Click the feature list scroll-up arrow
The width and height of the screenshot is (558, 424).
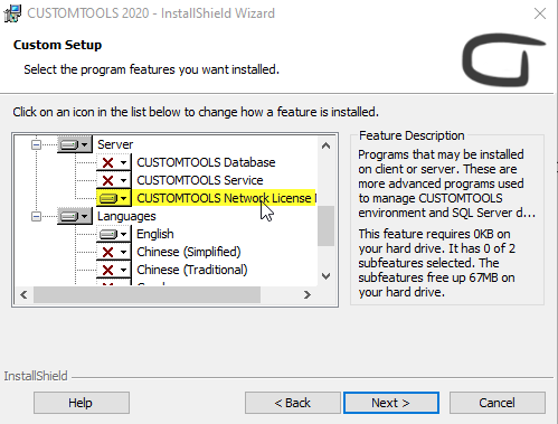(326, 146)
